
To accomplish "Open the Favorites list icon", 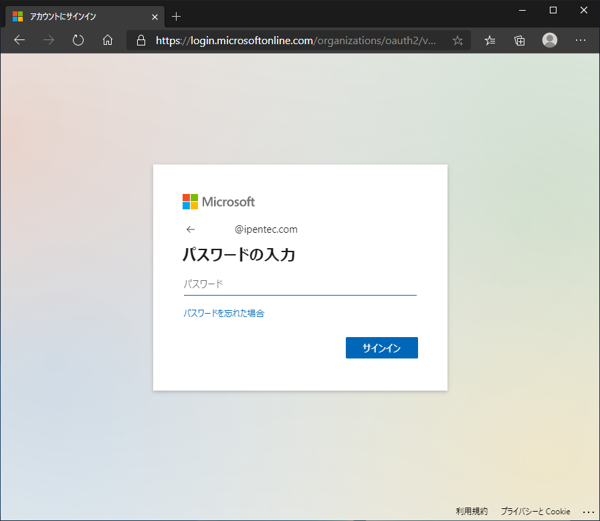I will [x=490, y=40].
